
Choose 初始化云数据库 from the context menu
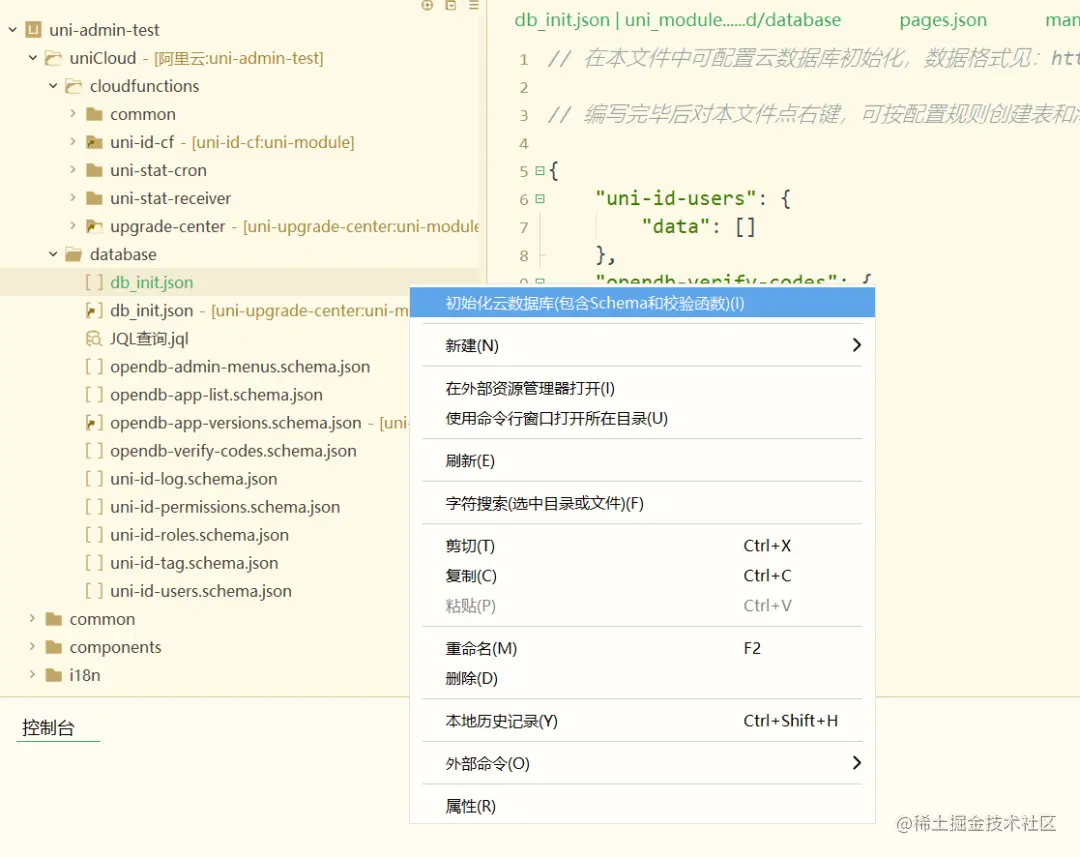pos(642,303)
